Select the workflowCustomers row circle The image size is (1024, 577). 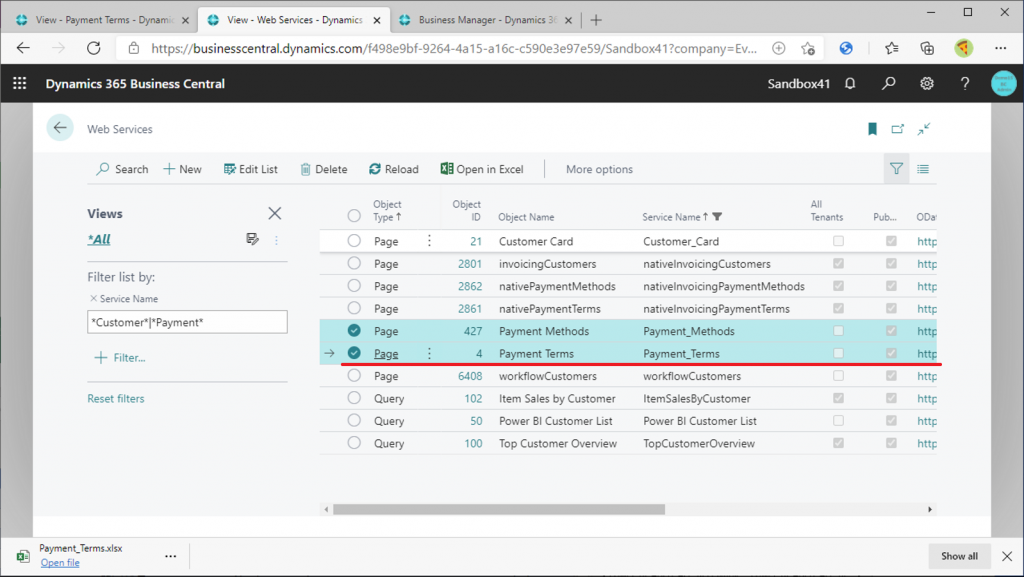(354, 375)
